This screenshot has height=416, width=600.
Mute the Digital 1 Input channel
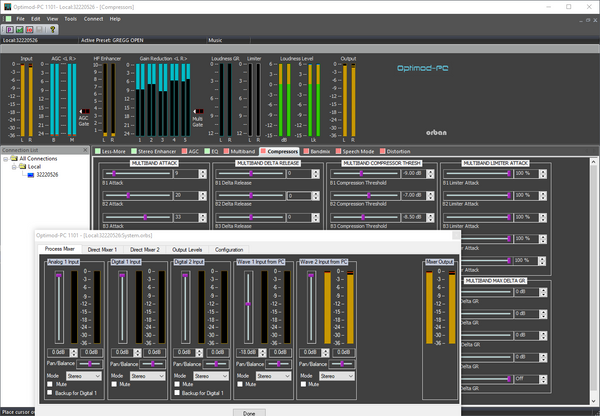coord(114,384)
